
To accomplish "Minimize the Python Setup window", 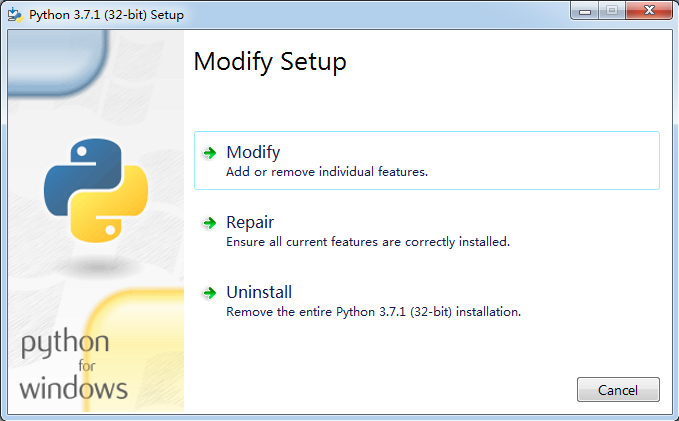I will click(584, 12).
